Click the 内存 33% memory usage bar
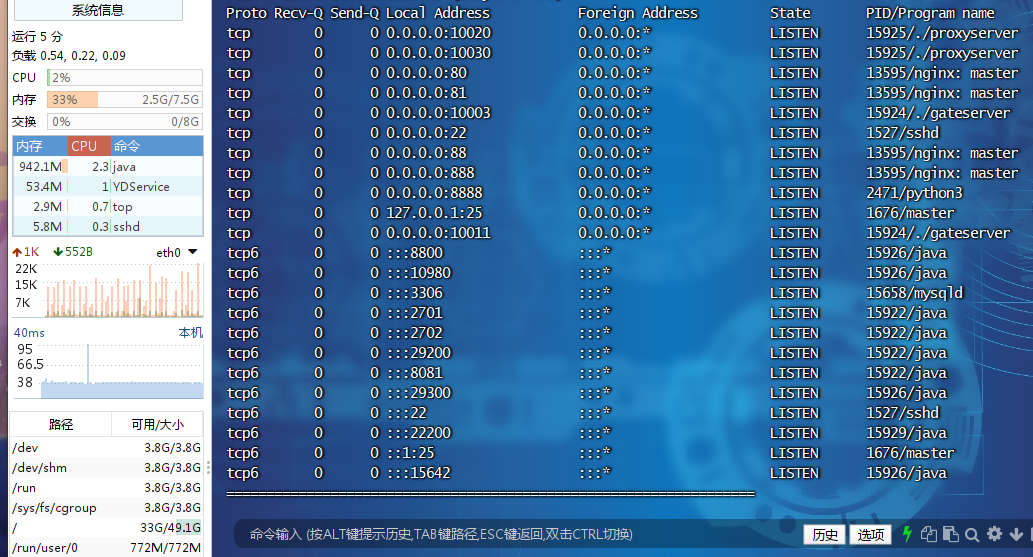 [x=125, y=100]
